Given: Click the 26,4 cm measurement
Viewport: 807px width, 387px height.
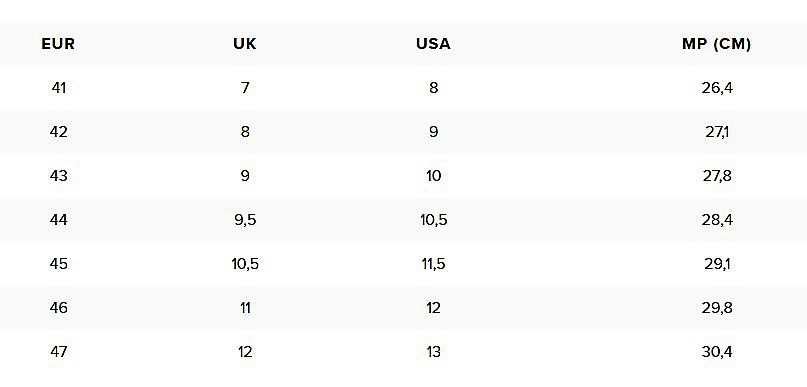Looking at the screenshot, I should pos(717,88).
